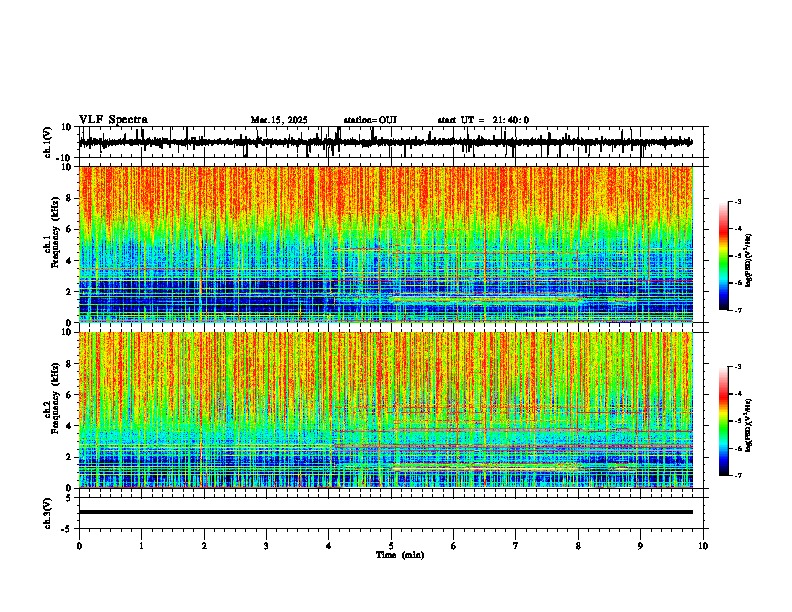Click the "station=OUI" header label

click(370, 120)
